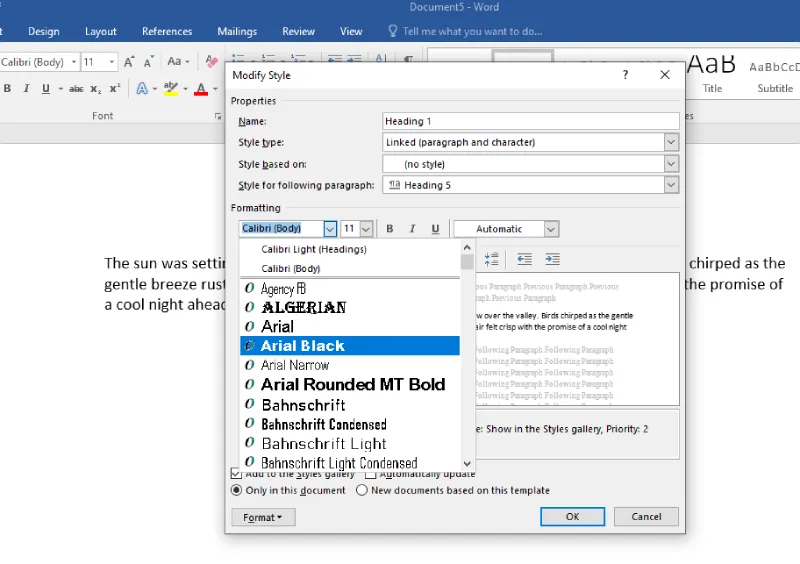Open ribbon font name dropdown arrow
Image resolution: width=800 pixels, height=564 pixels.
coord(74,62)
